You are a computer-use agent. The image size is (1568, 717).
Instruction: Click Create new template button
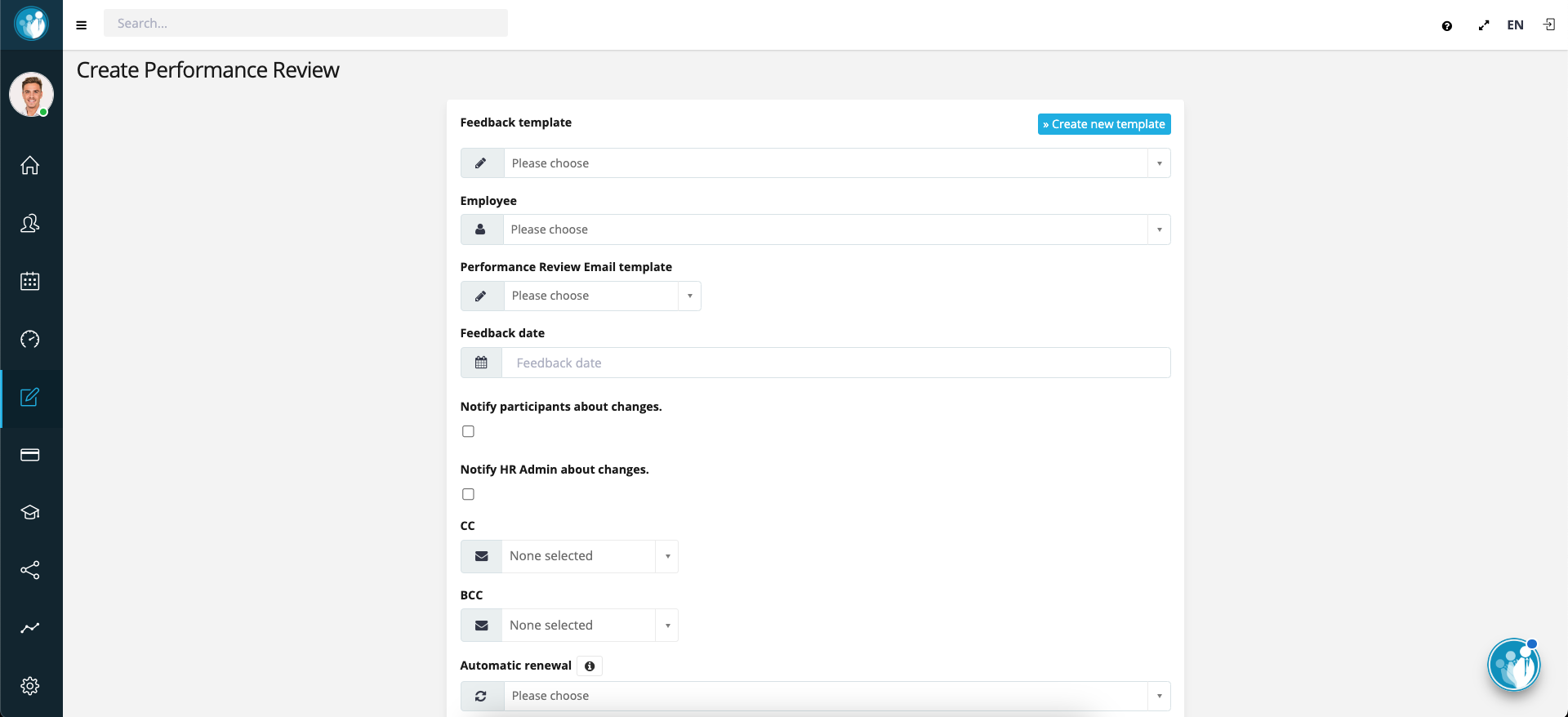(x=1103, y=124)
